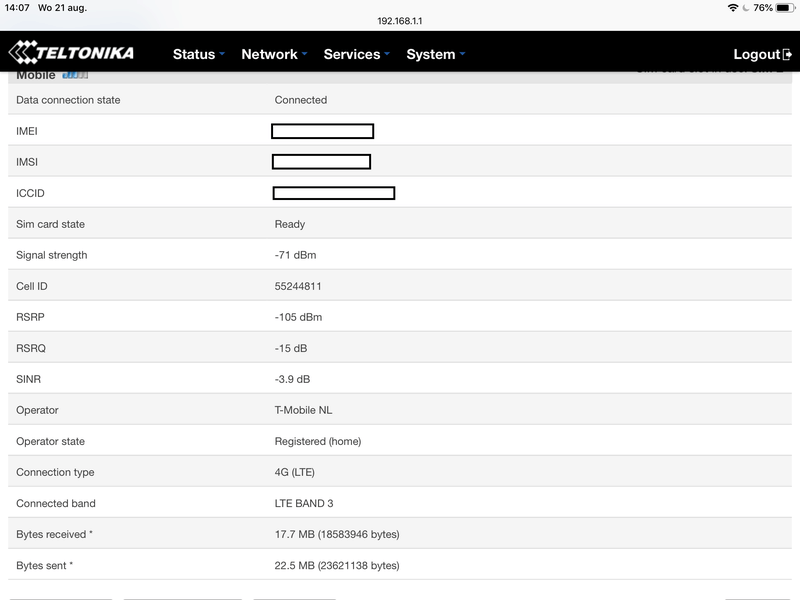Expand the Status dropdown arrow
Screen dimensions: 800x600
click(x=222, y=53)
